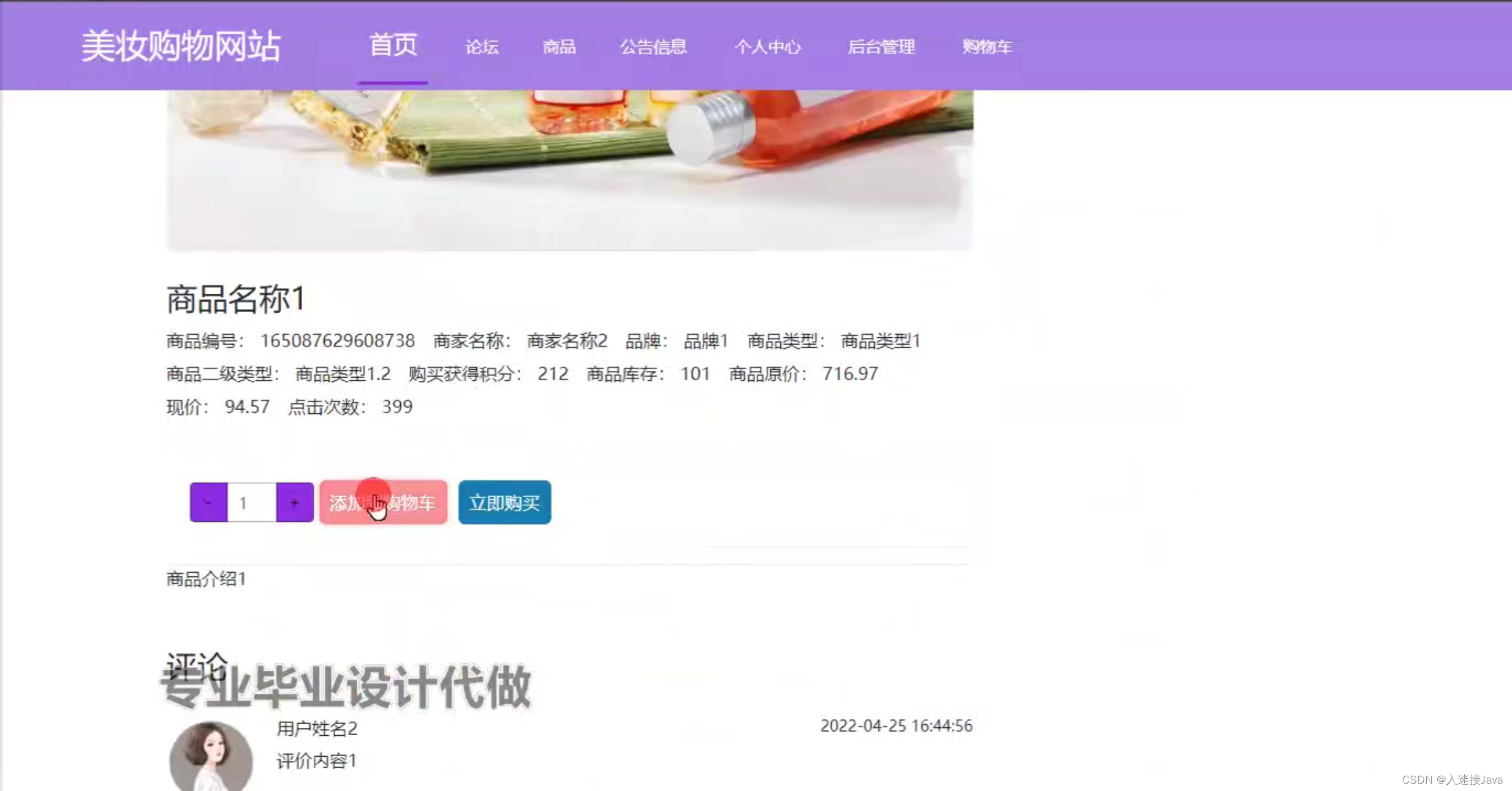The height and width of the screenshot is (791, 1512).
Task: Click the quantity input field
Action: click(x=251, y=502)
